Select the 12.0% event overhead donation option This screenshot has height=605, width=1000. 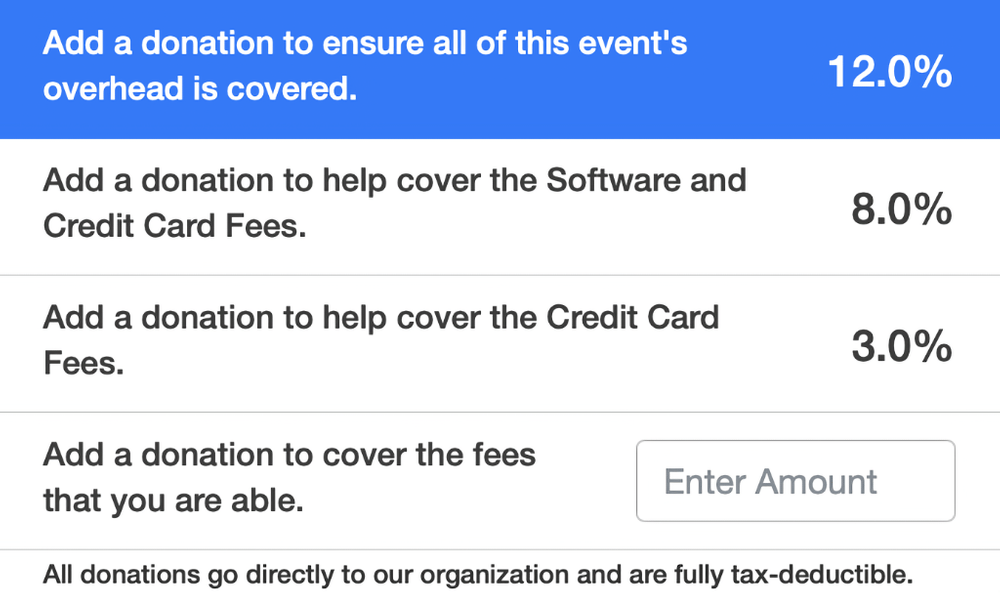click(500, 69)
